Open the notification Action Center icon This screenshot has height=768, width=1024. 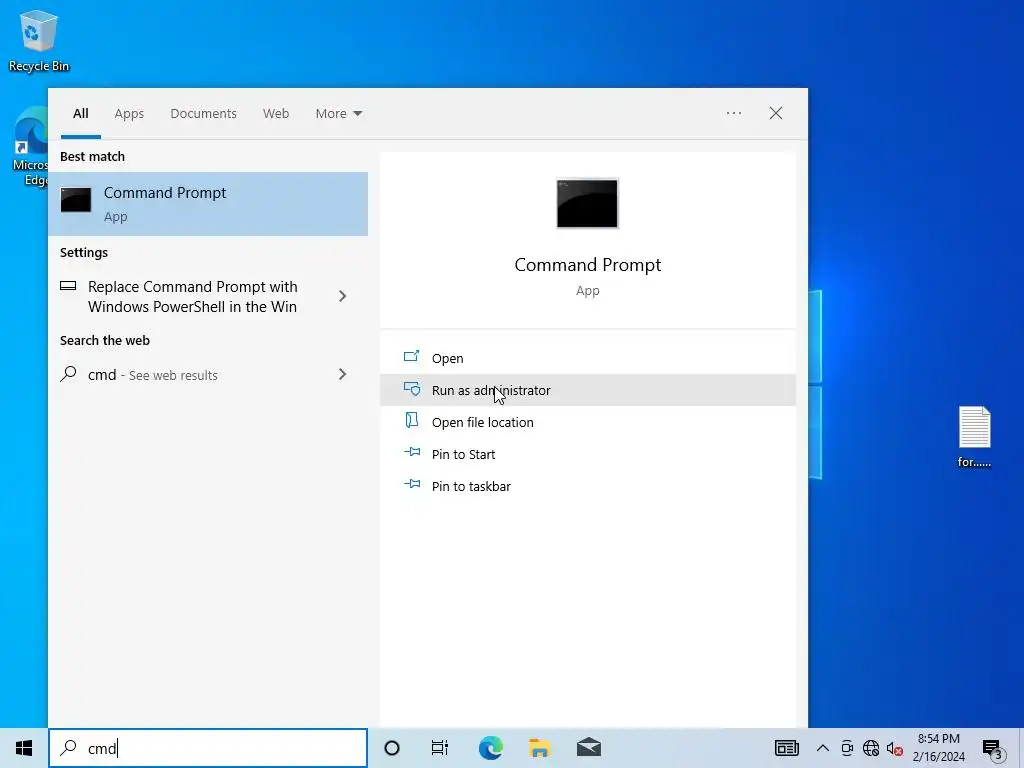pos(992,750)
